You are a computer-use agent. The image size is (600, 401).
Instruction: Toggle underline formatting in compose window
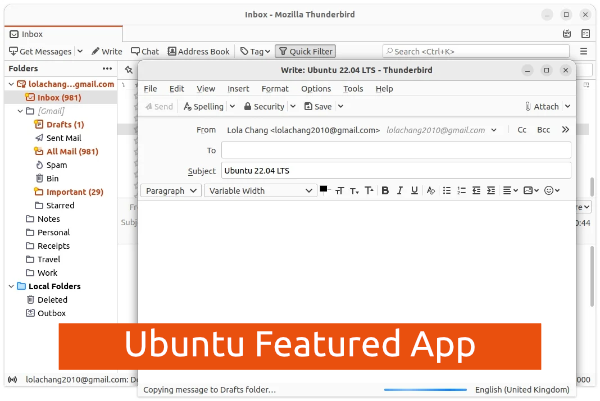tap(414, 190)
